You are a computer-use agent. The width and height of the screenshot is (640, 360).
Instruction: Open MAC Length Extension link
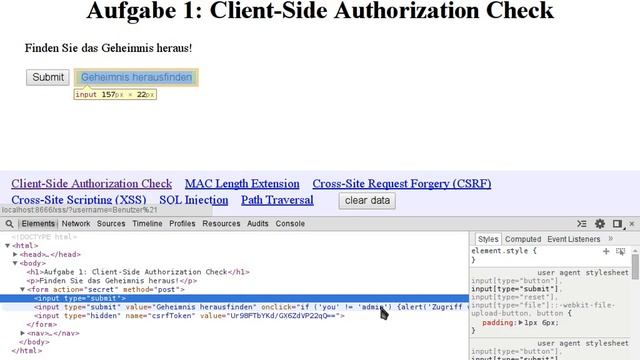point(242,184)
